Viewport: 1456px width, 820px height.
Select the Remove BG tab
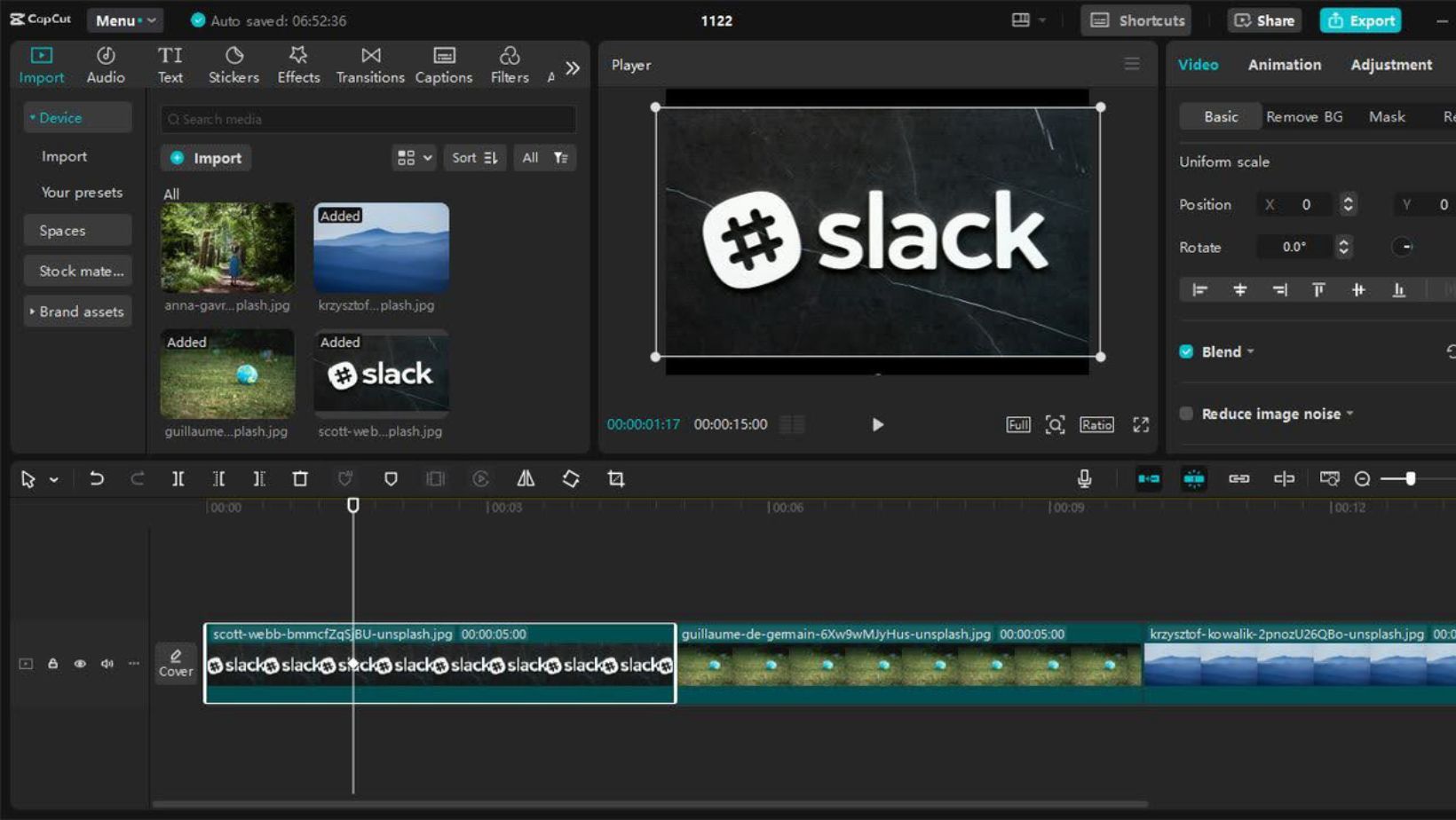coord(1303,117)
